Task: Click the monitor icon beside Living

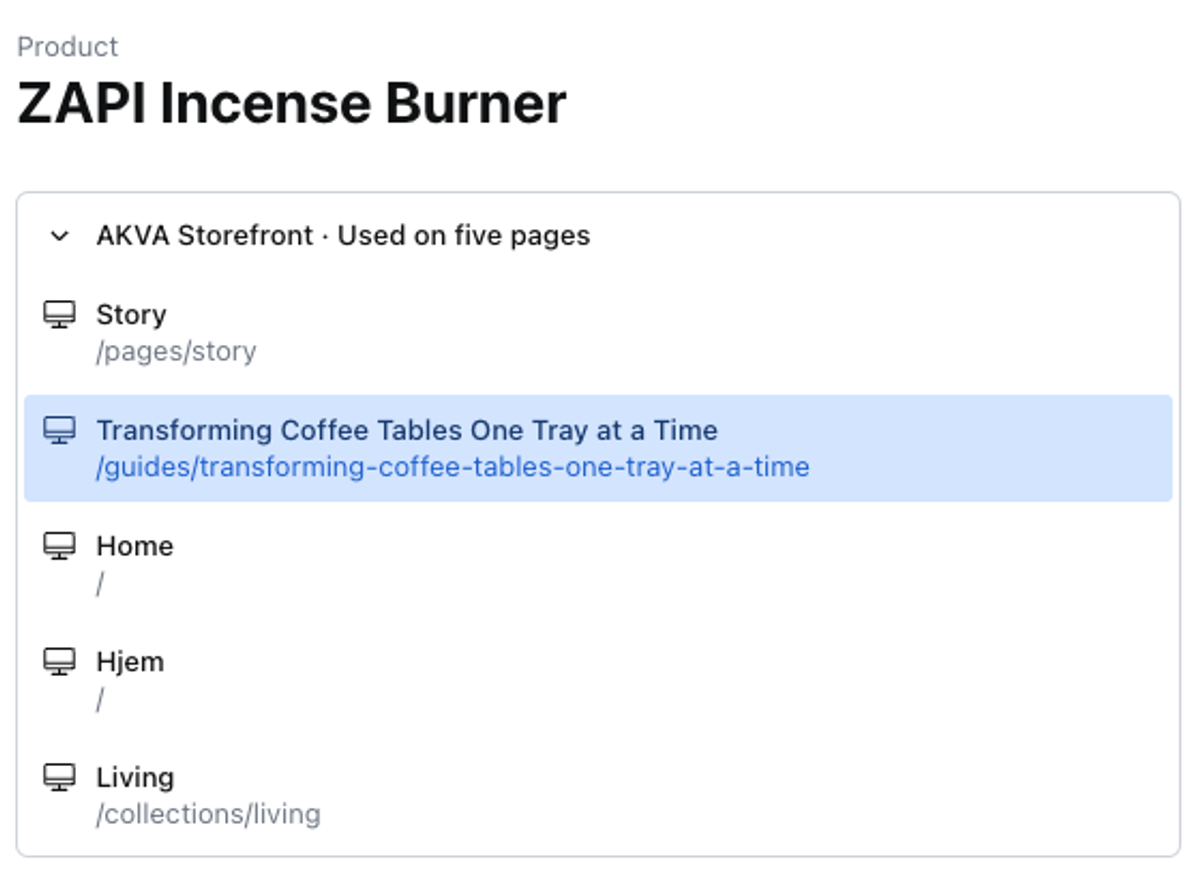Action: [x=60, y=778]
